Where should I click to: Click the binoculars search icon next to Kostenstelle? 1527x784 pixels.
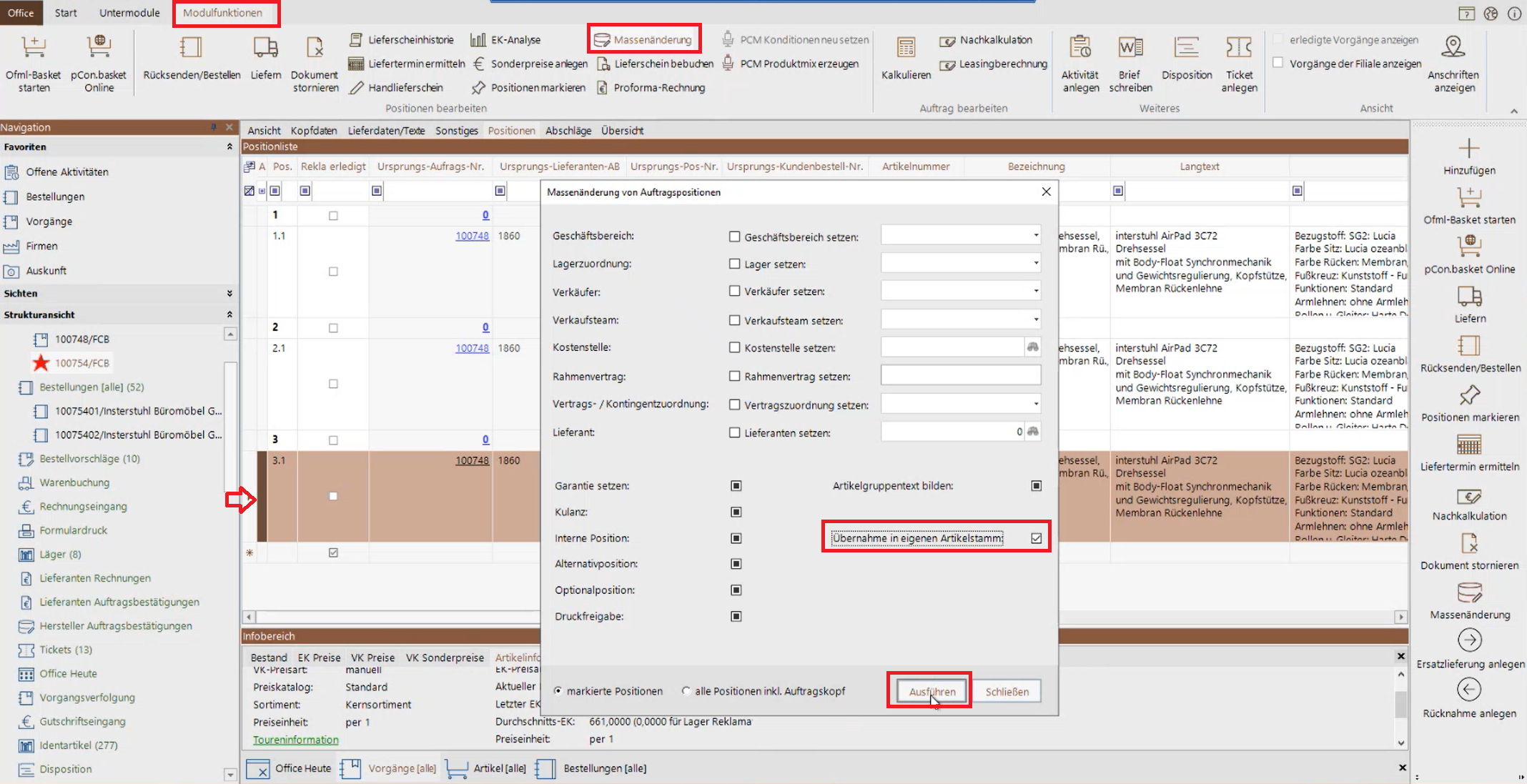point(1032,347)
